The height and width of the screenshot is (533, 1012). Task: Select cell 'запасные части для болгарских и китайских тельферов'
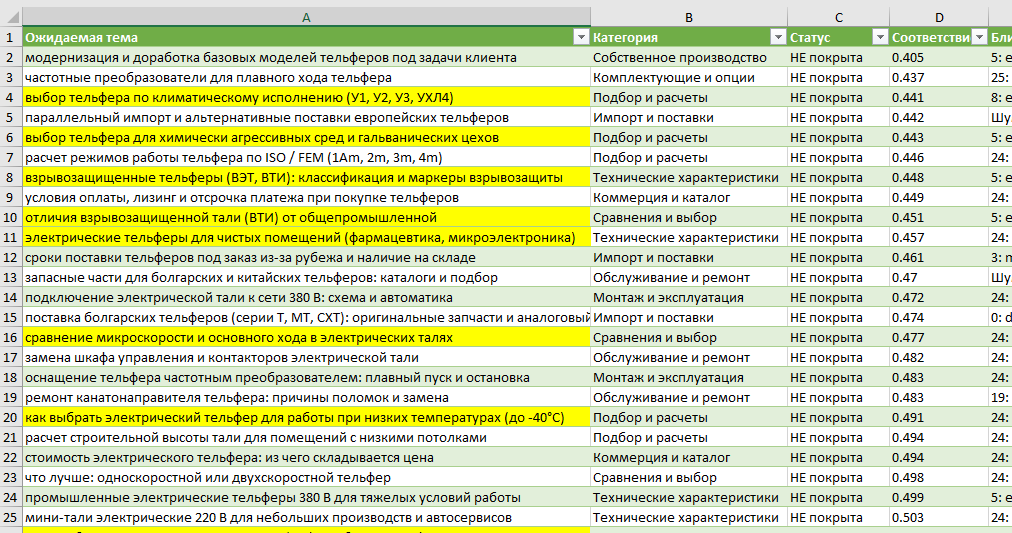pos(306,277)
